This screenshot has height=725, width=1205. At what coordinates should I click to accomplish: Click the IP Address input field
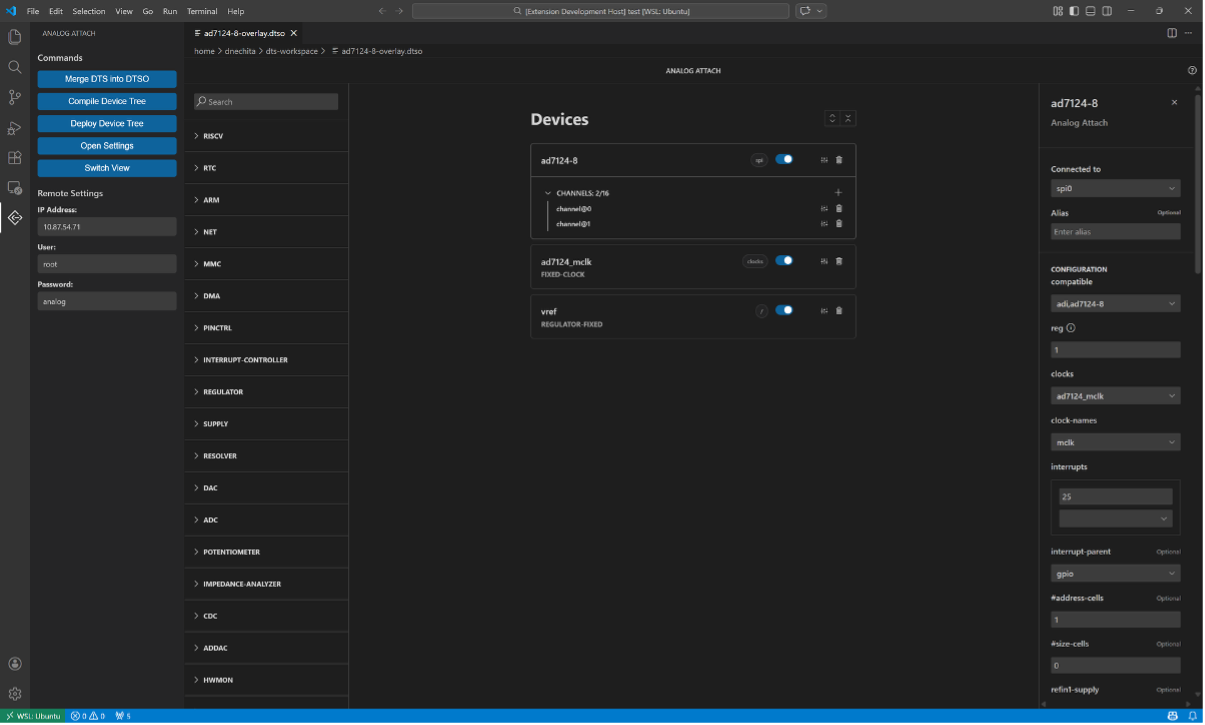107,227
